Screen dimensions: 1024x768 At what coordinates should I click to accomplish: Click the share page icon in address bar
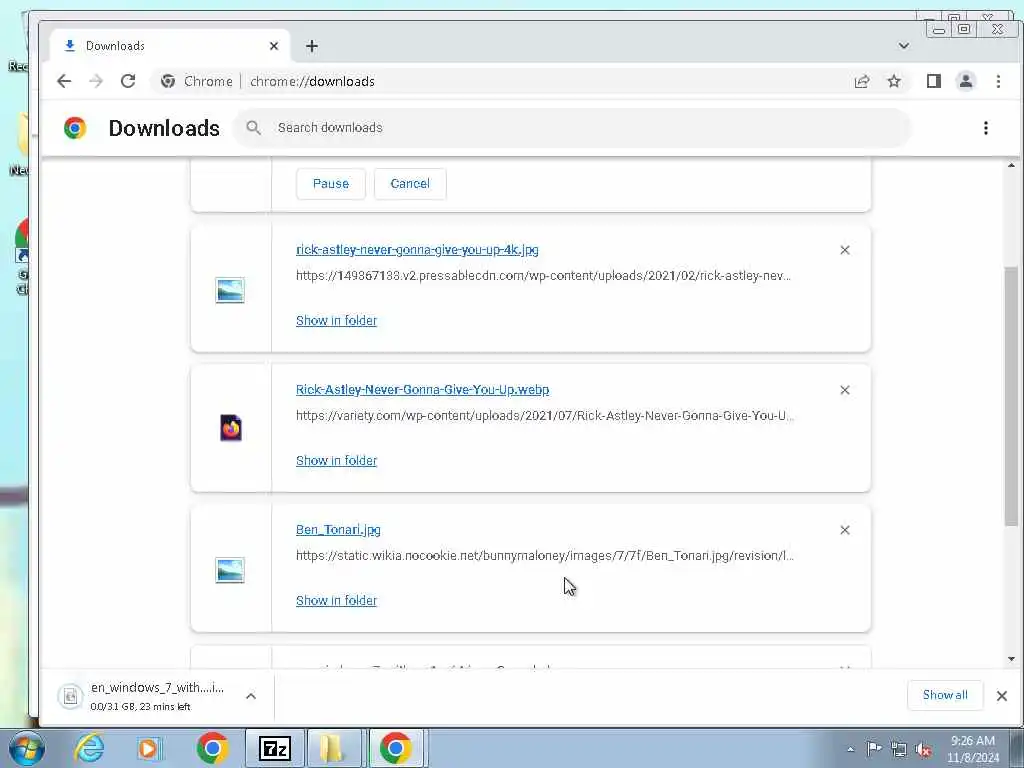click(x=861, y=81)
